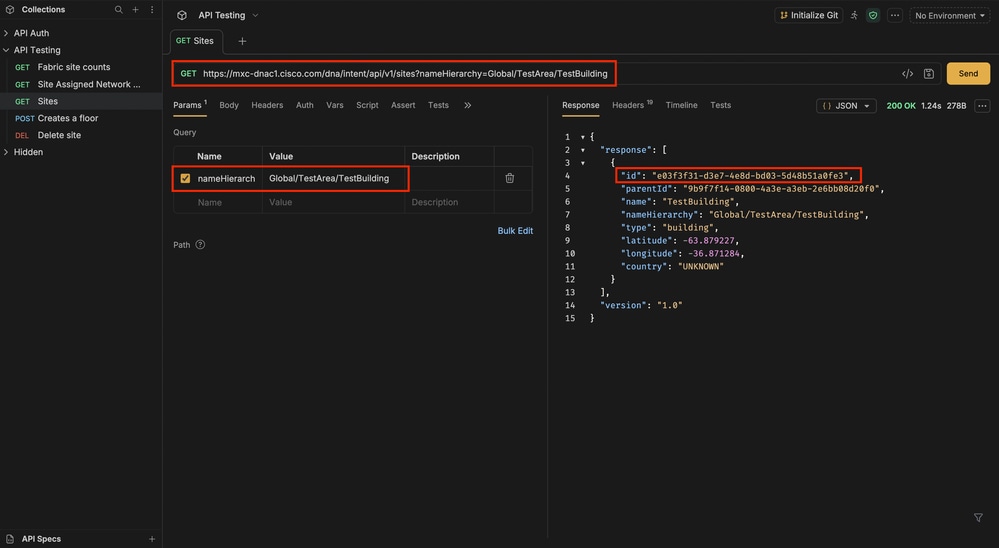This screenshot has height=548, width=999.
Task: Select the Response tab
Action: pos(580,105)
